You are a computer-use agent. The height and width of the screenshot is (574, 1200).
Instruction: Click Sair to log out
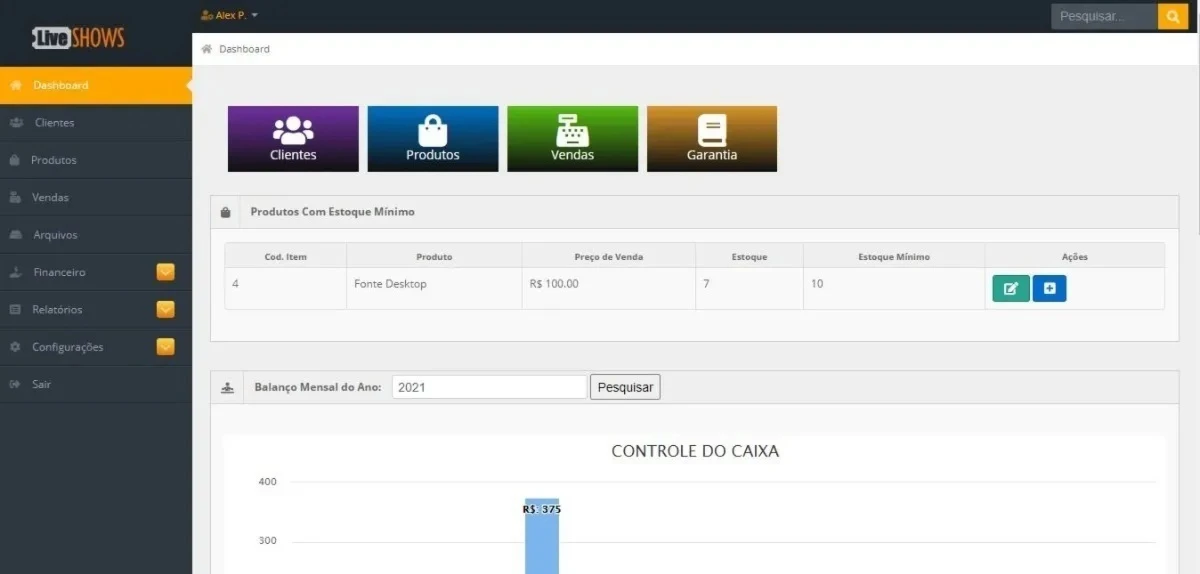pyautogui.click(x=96, y=384)
